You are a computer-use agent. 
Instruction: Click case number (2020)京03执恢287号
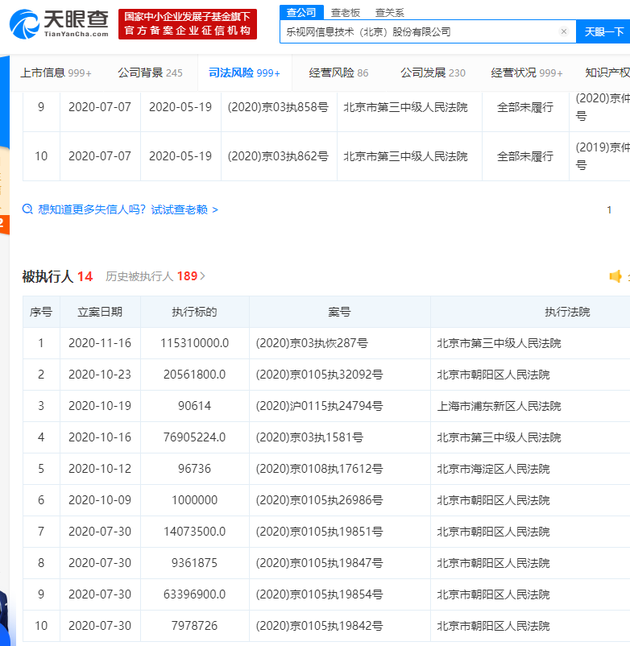click(312, 343)
